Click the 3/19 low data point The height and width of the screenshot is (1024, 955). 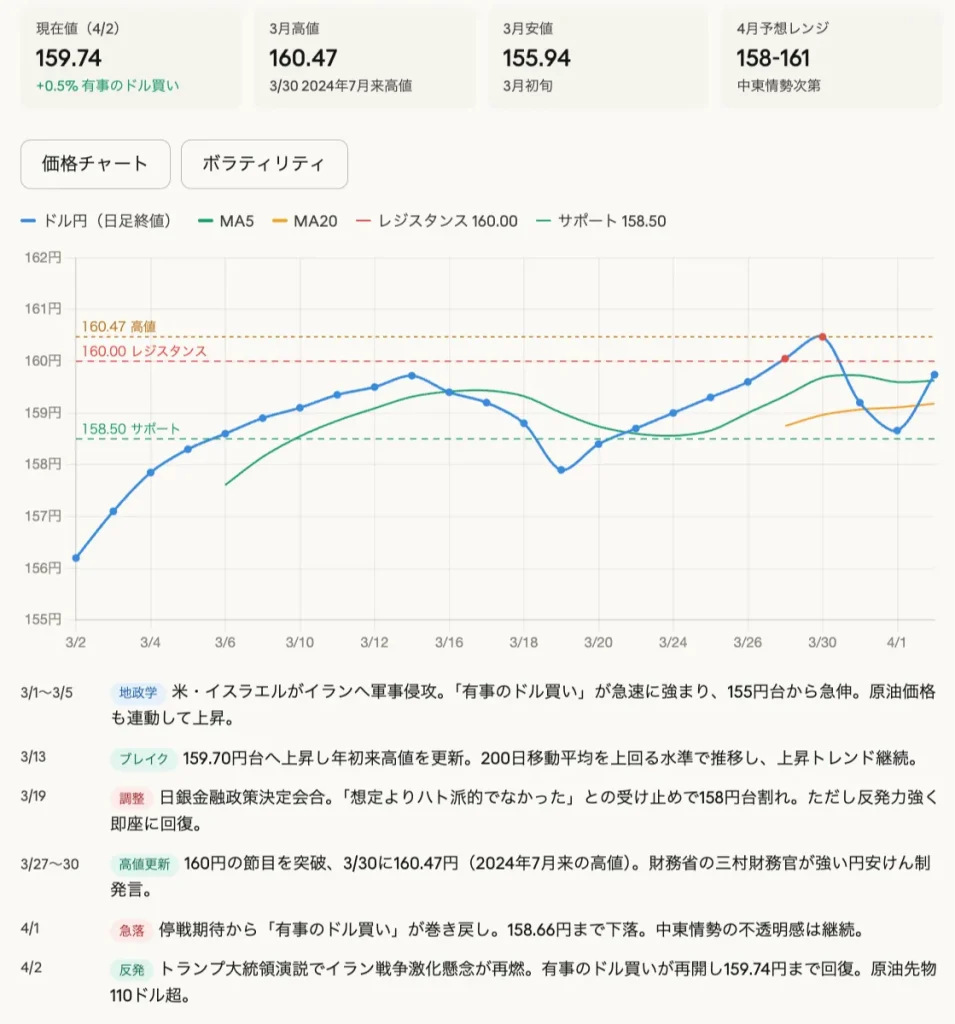coord(561,470)
